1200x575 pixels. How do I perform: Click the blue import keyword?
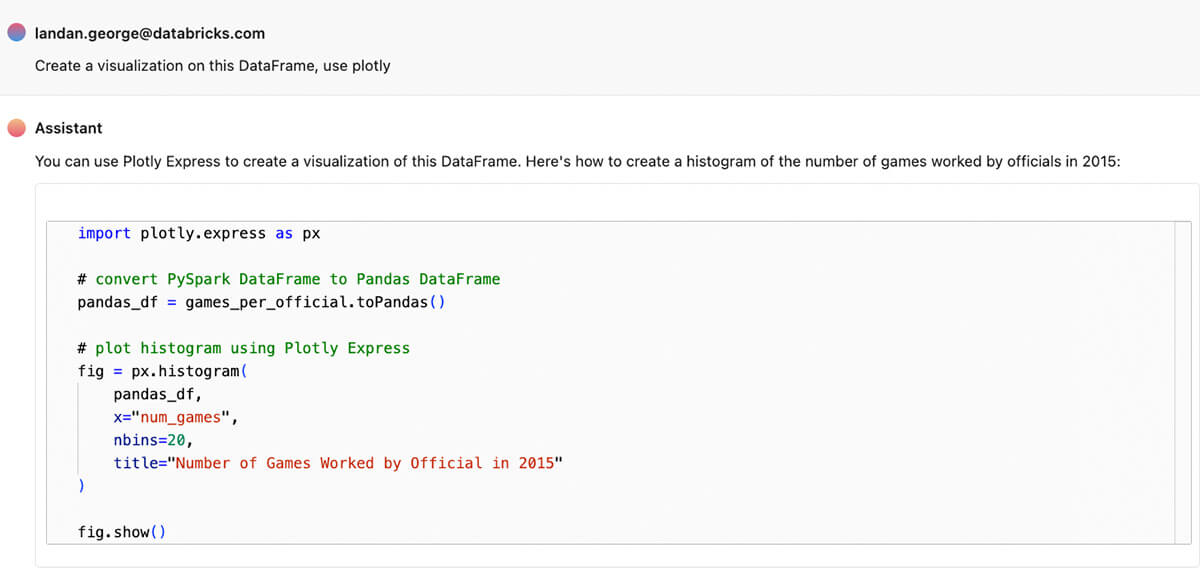[x=104, y=233]
